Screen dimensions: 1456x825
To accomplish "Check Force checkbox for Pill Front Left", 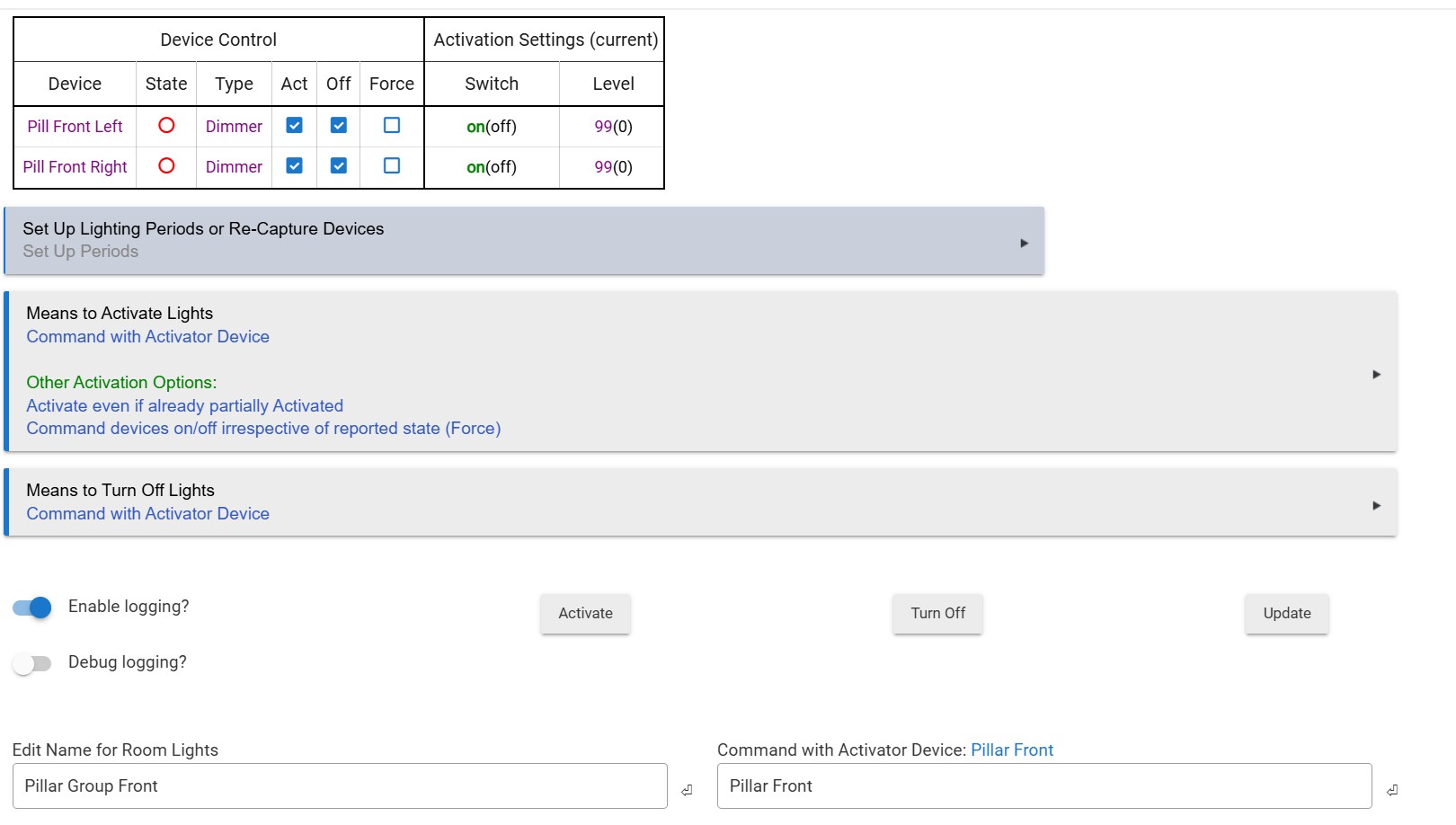I will [392, 126].
